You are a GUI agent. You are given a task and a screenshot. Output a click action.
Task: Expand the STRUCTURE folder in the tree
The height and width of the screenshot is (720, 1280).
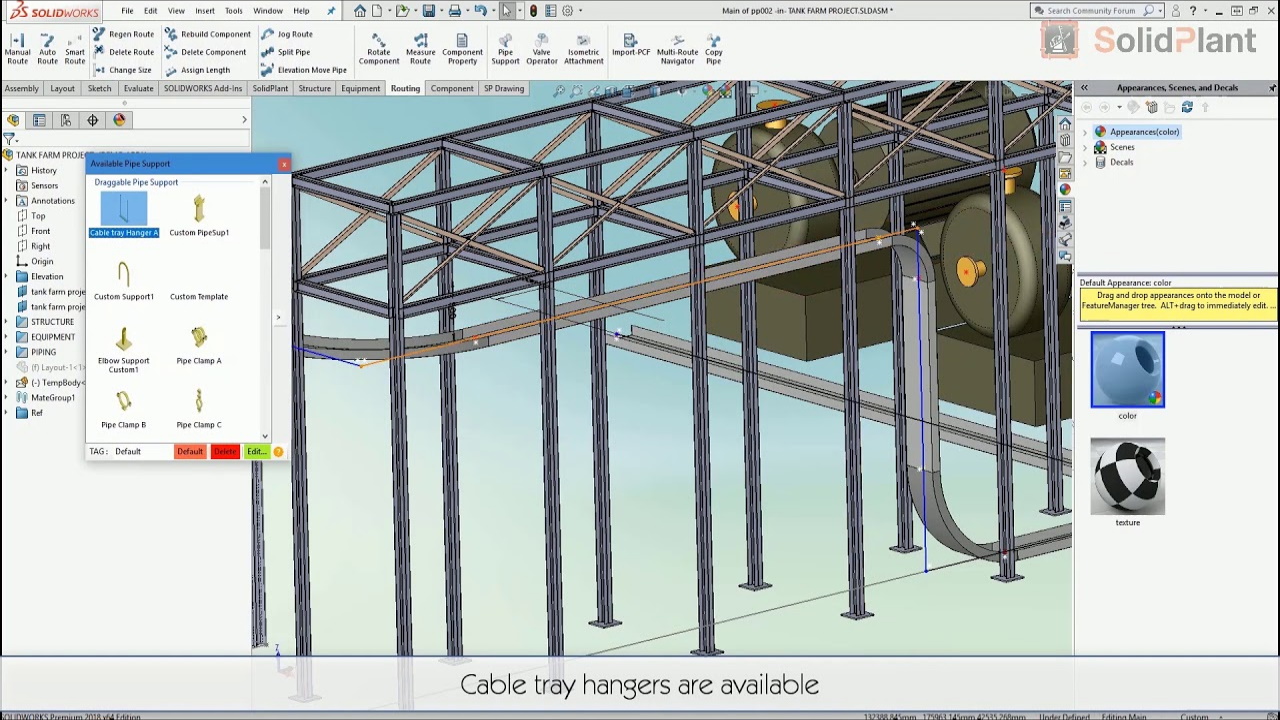point(7,322)
